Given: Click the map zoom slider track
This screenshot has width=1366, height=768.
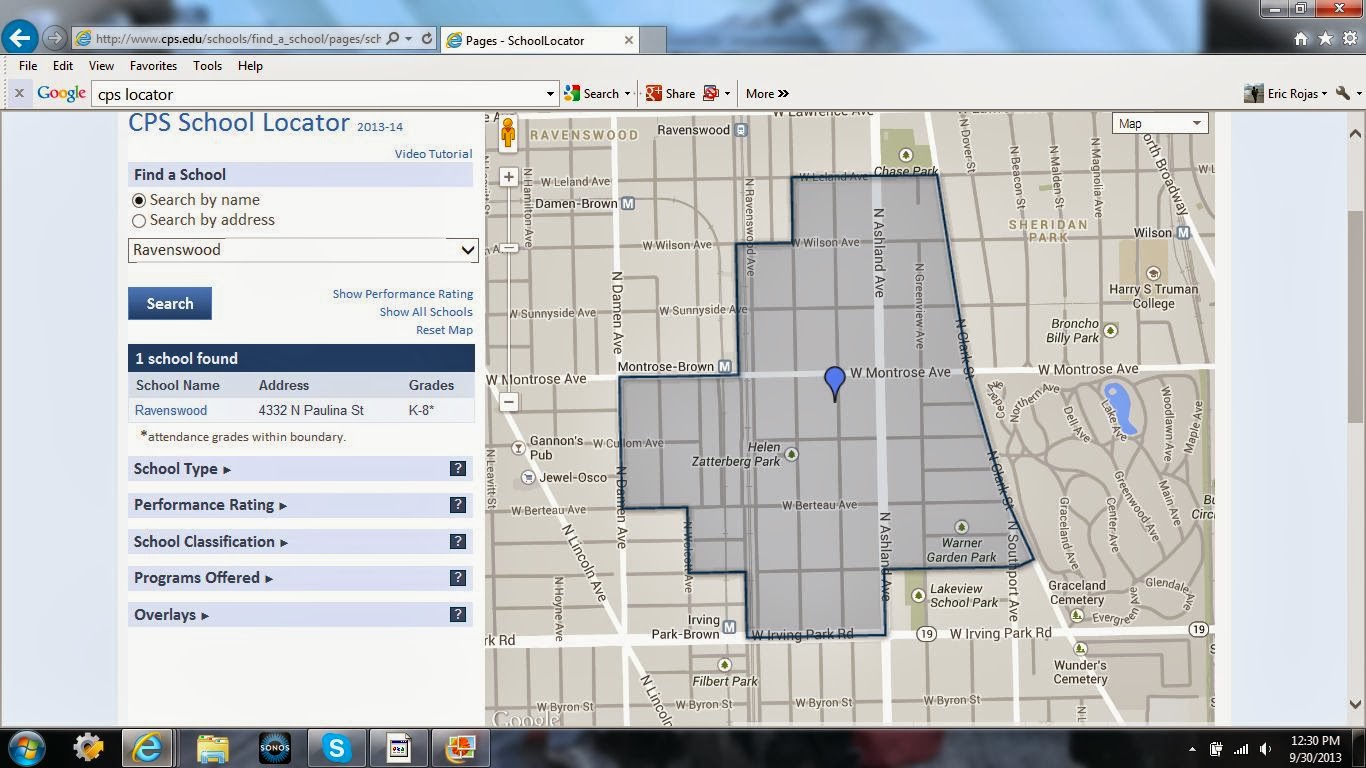Looking at the screenshot, I should [509, 290].
